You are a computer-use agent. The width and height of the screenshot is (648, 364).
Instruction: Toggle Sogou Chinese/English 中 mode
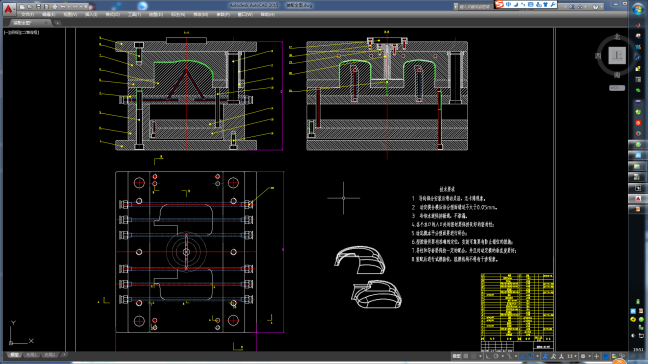[508, 4]
